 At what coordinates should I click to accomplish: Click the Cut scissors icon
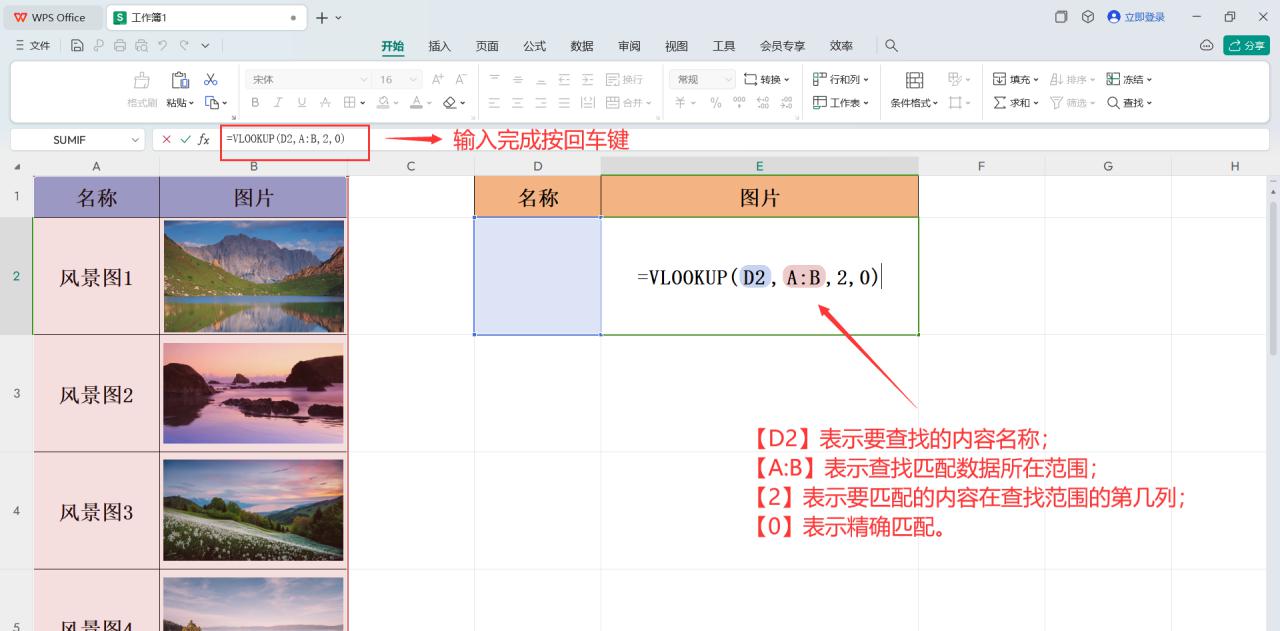tap(211, 80)
